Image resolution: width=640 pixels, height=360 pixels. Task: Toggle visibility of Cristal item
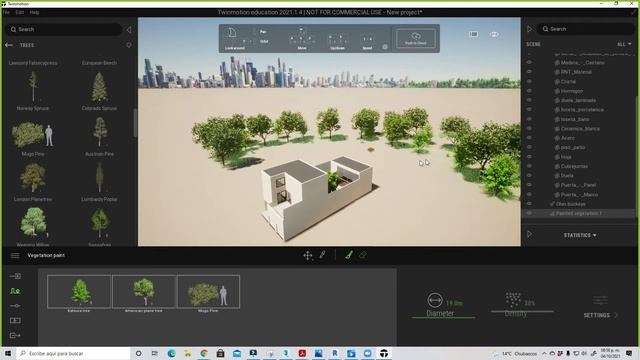click(x=529, y=81)
